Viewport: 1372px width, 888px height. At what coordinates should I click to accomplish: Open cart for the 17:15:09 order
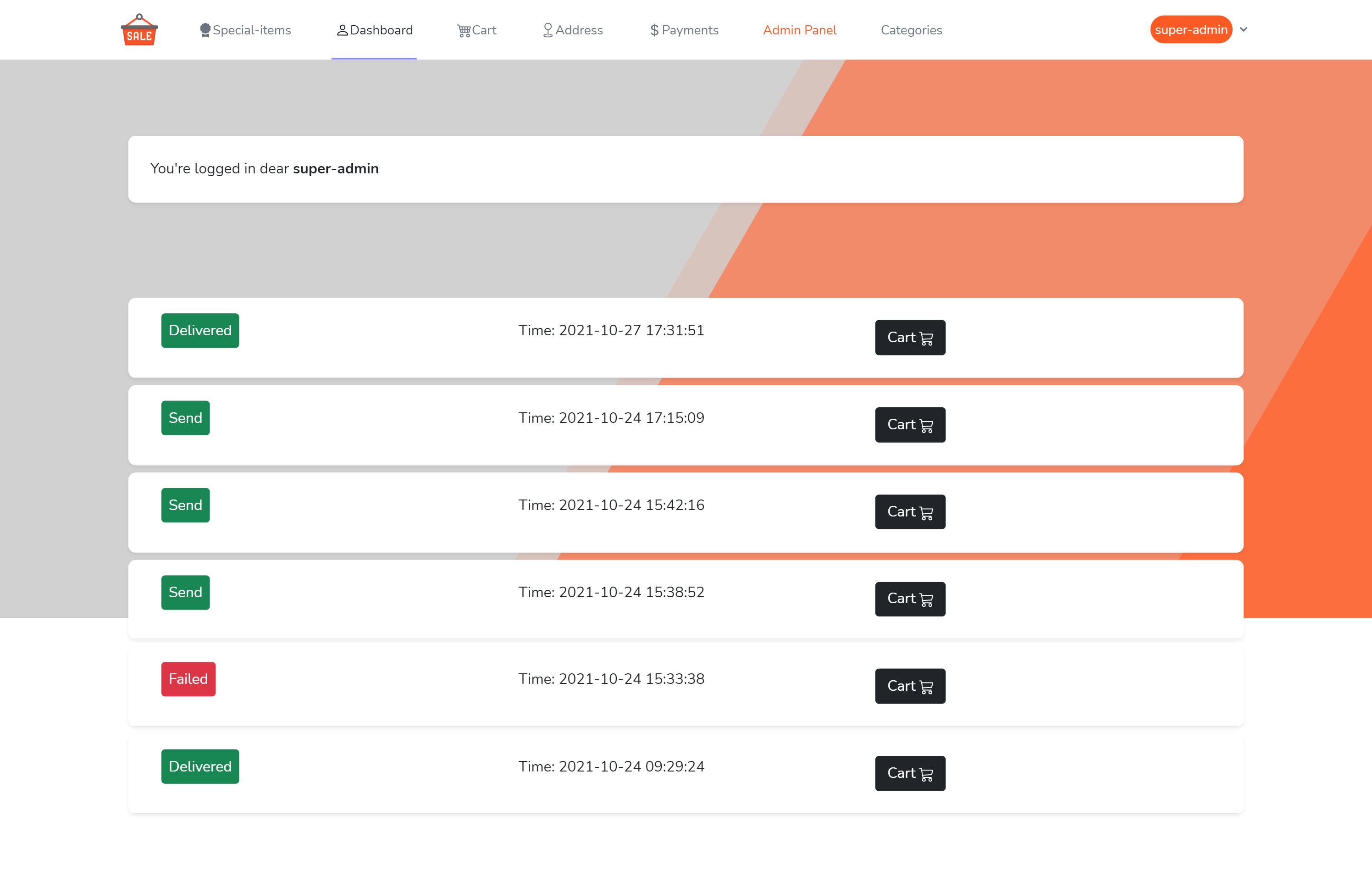point(910,424)
